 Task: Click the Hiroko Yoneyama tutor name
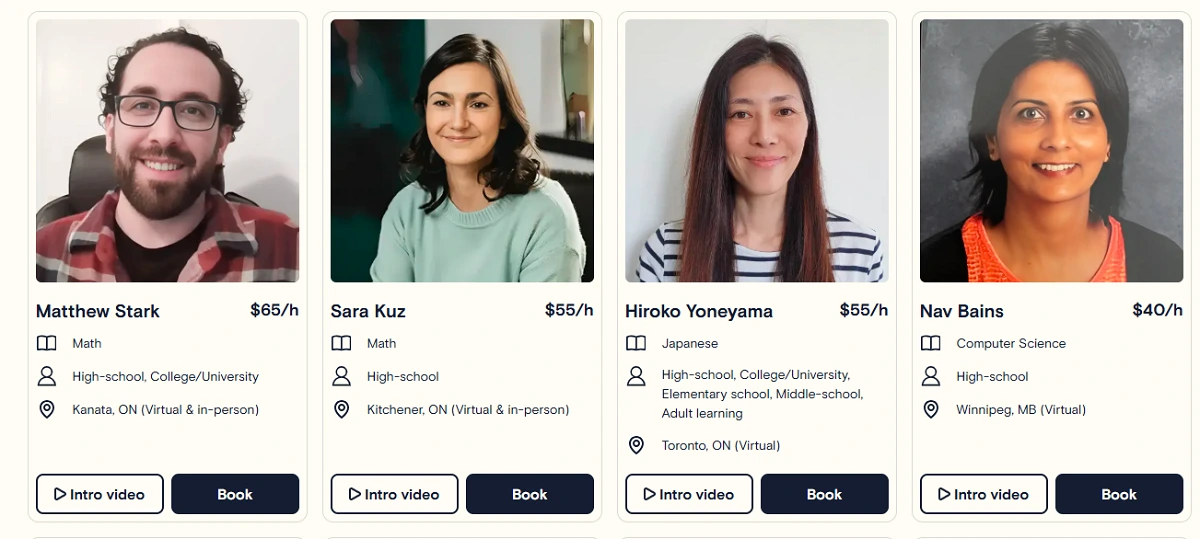tap(699, 311)
